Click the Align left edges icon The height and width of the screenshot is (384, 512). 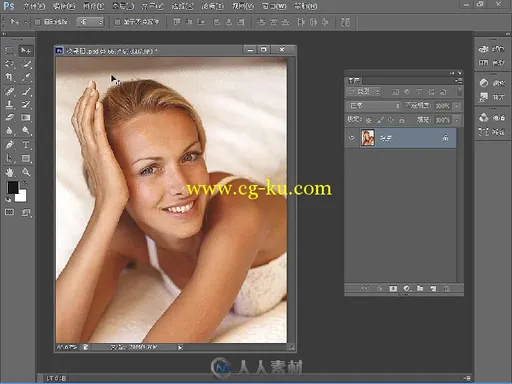click(217, 22)
